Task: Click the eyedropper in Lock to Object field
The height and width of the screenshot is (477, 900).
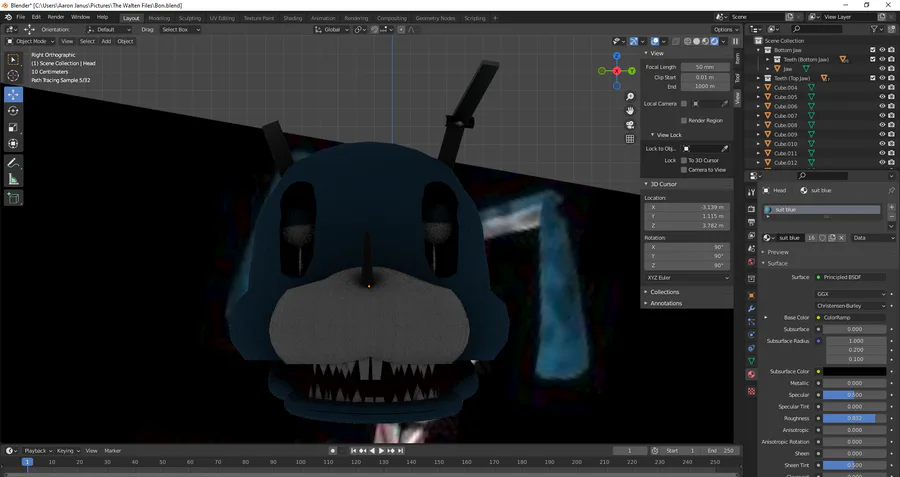Action: click(x=724, y=149)
